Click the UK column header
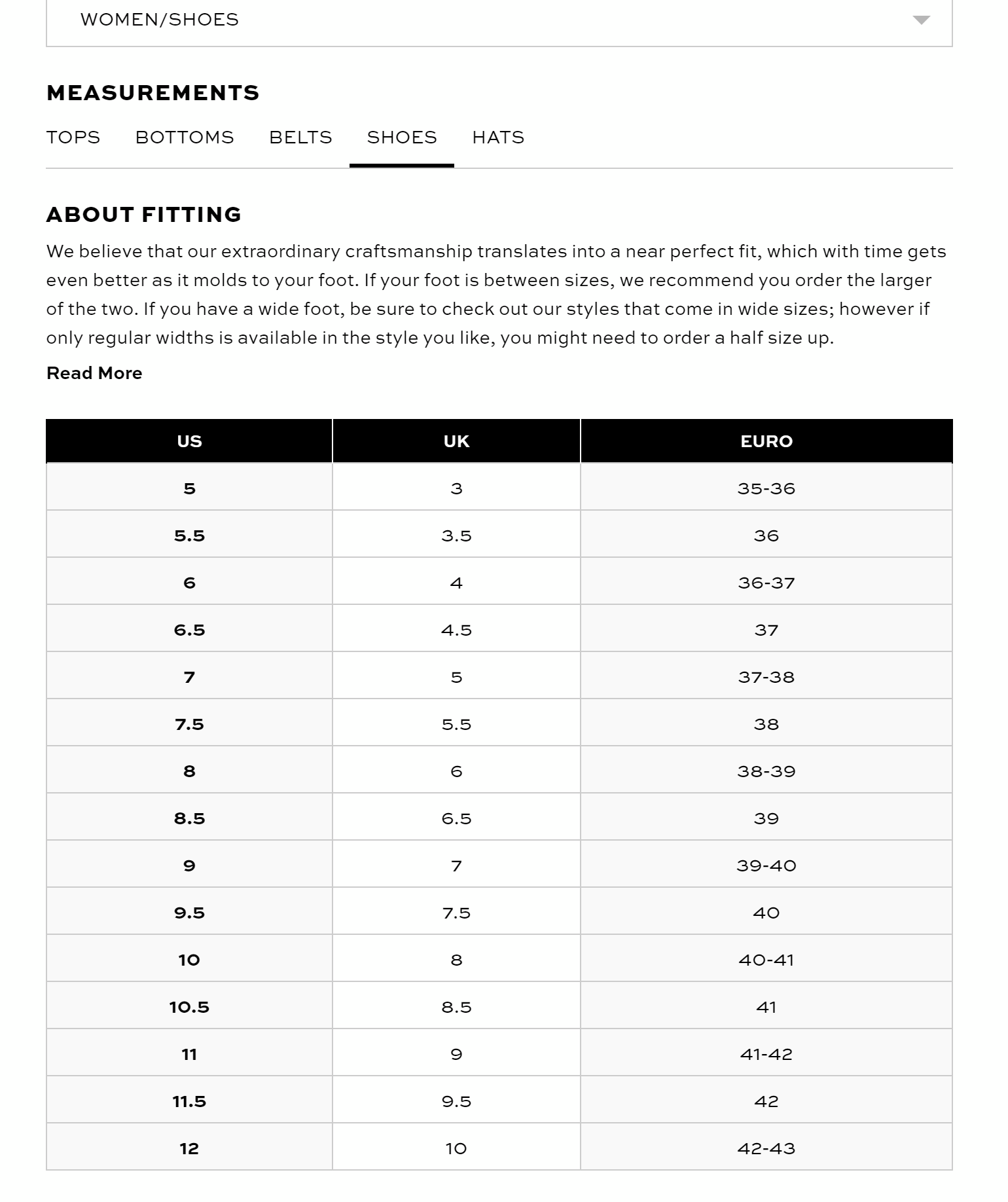 pos(456,441)
